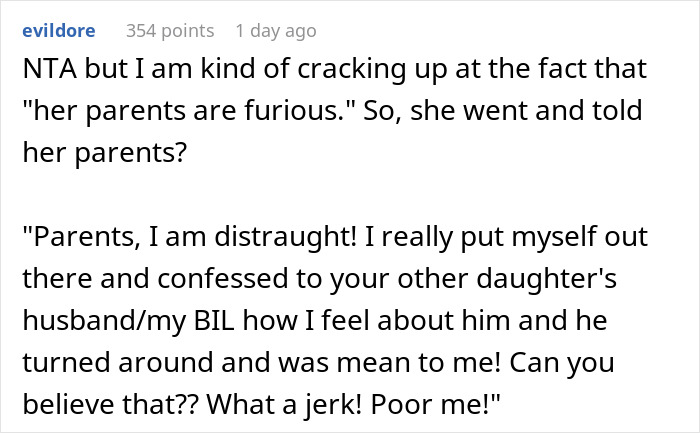Click the word "distraught!" in the second paragraph
Image resolution: width=700 pixels, height=433 pixels.
click(x=286, y=237)
